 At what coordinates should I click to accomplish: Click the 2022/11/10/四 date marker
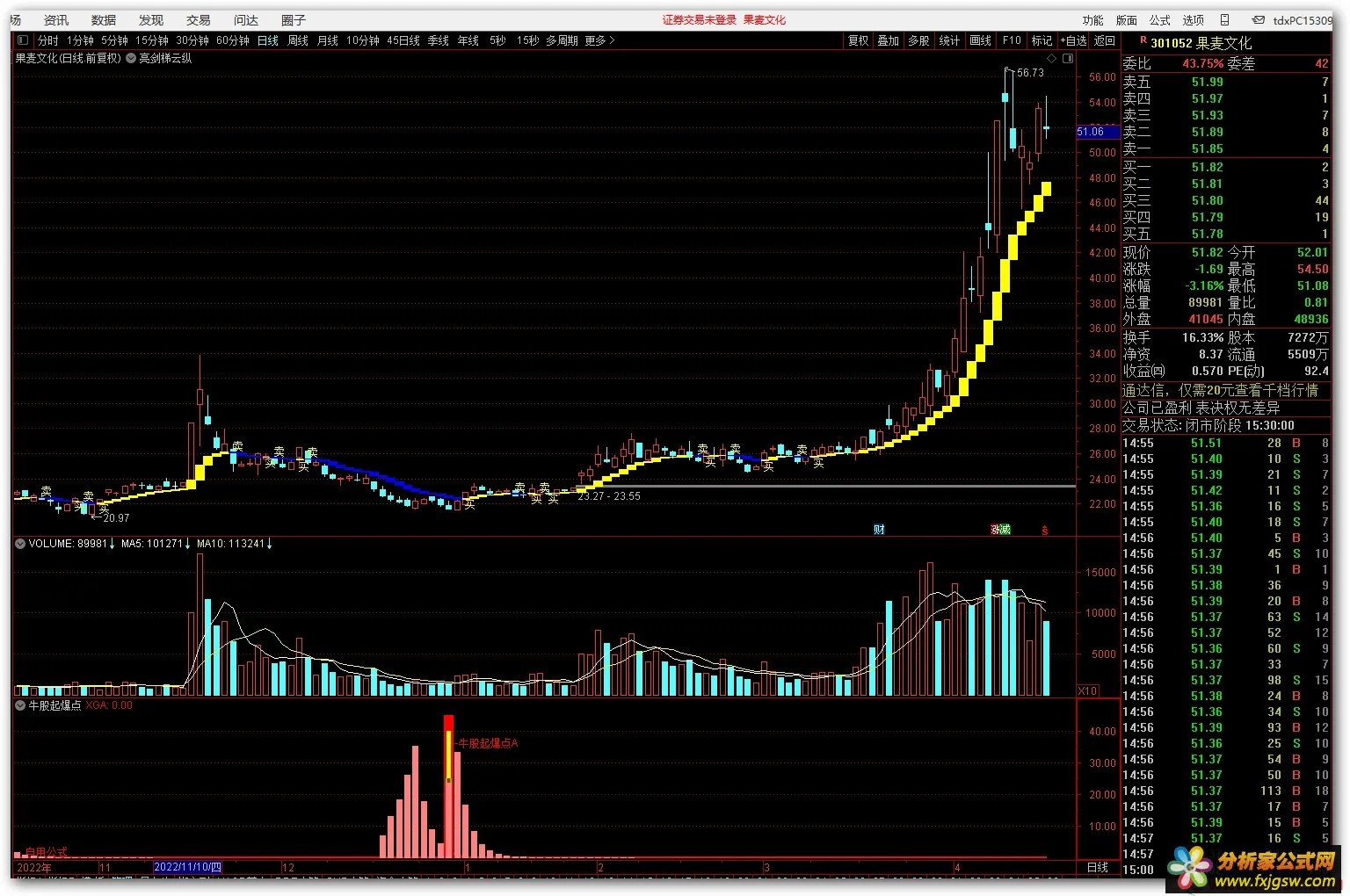point(188,867)
